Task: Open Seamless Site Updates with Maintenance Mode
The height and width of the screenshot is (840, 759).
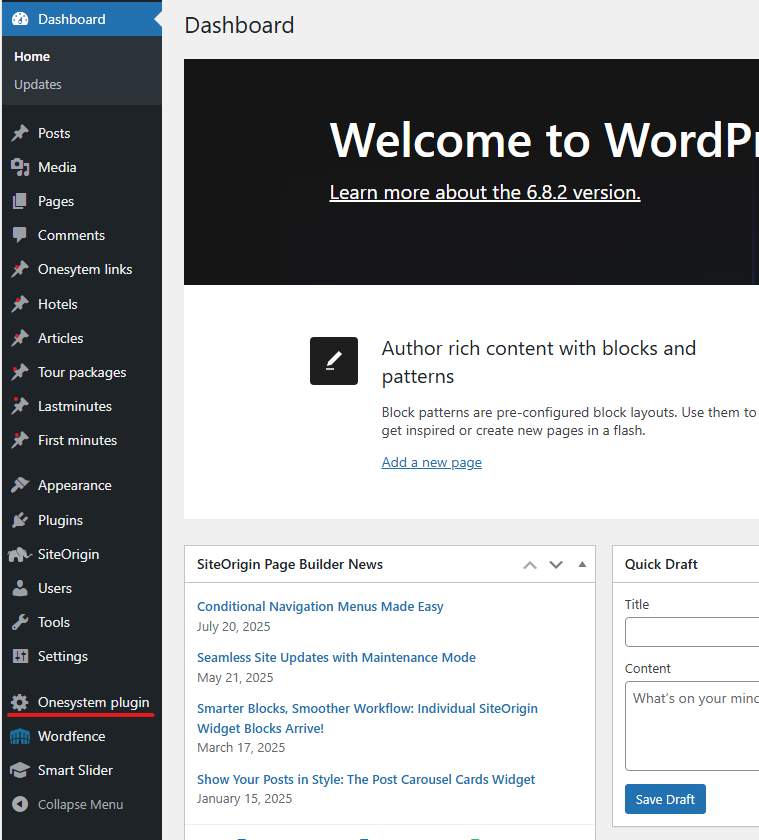Action: point(336,657)
